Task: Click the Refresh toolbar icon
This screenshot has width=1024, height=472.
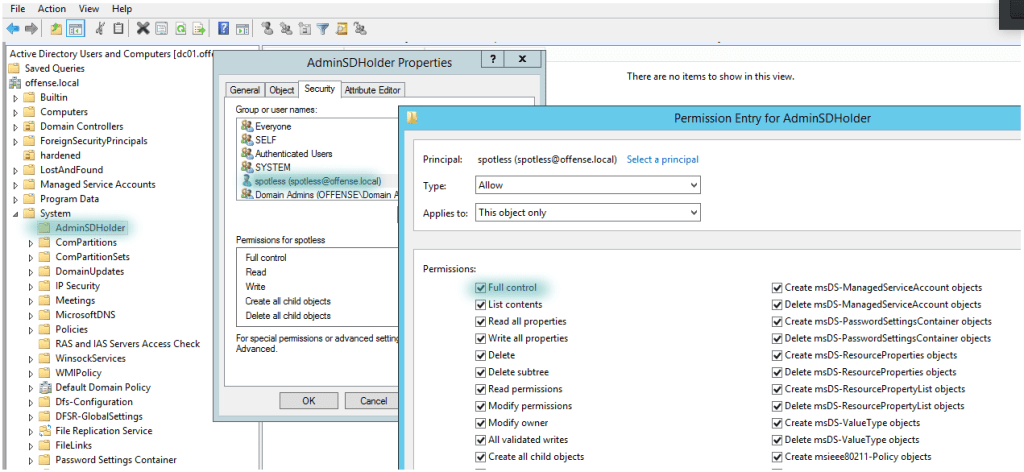Action: coord(181,28)
